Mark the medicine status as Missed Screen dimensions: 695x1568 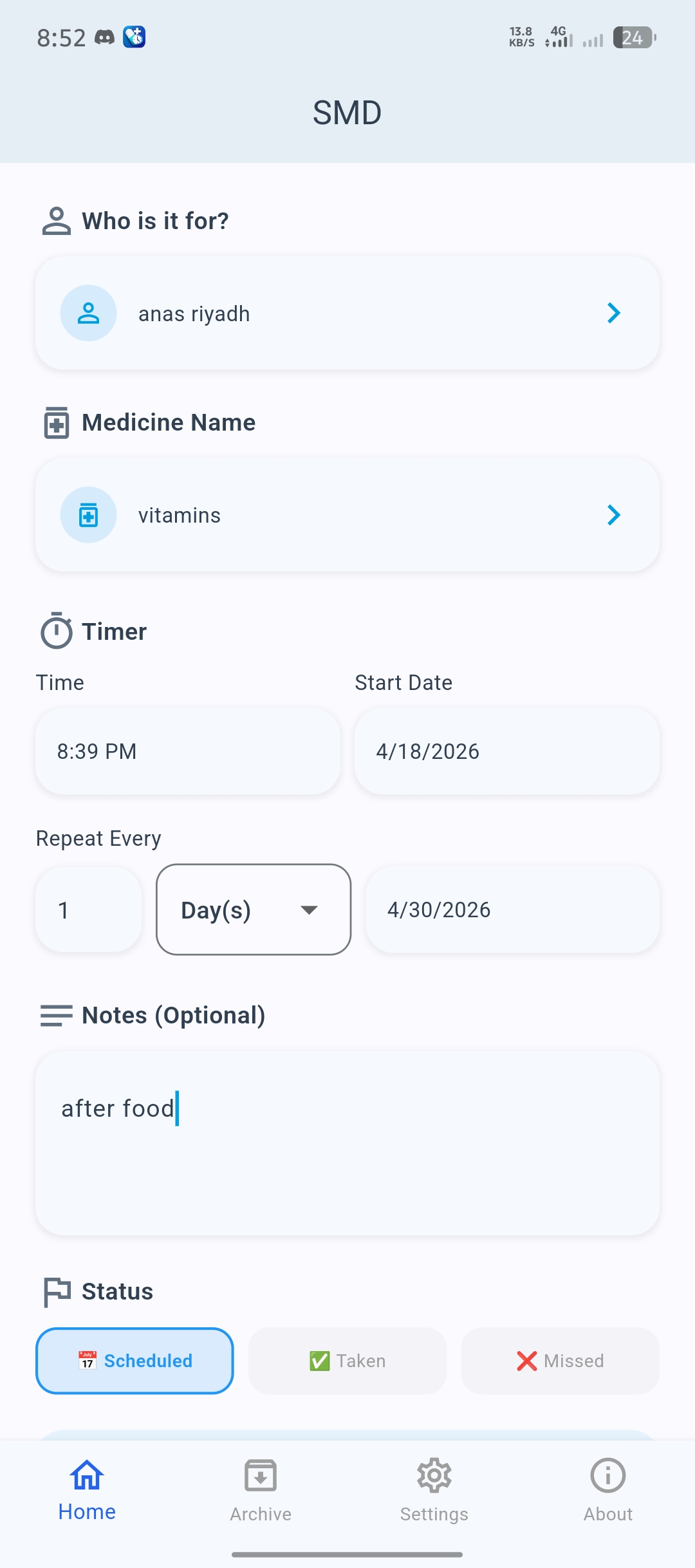pos(560,1361)
